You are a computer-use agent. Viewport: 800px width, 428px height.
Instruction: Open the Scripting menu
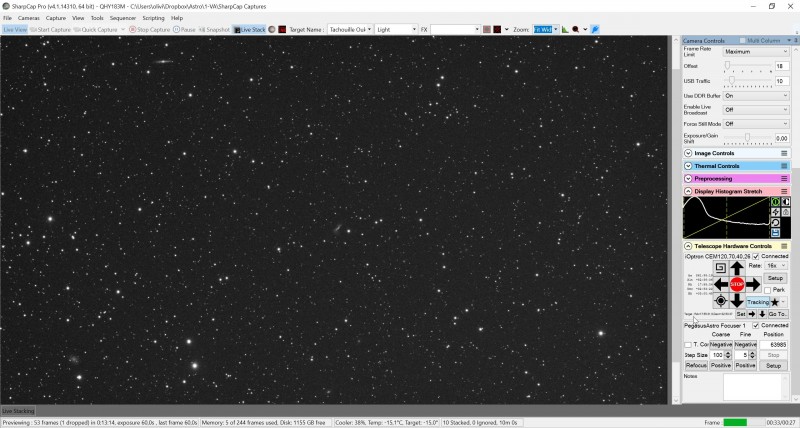[x=153, y=18]
